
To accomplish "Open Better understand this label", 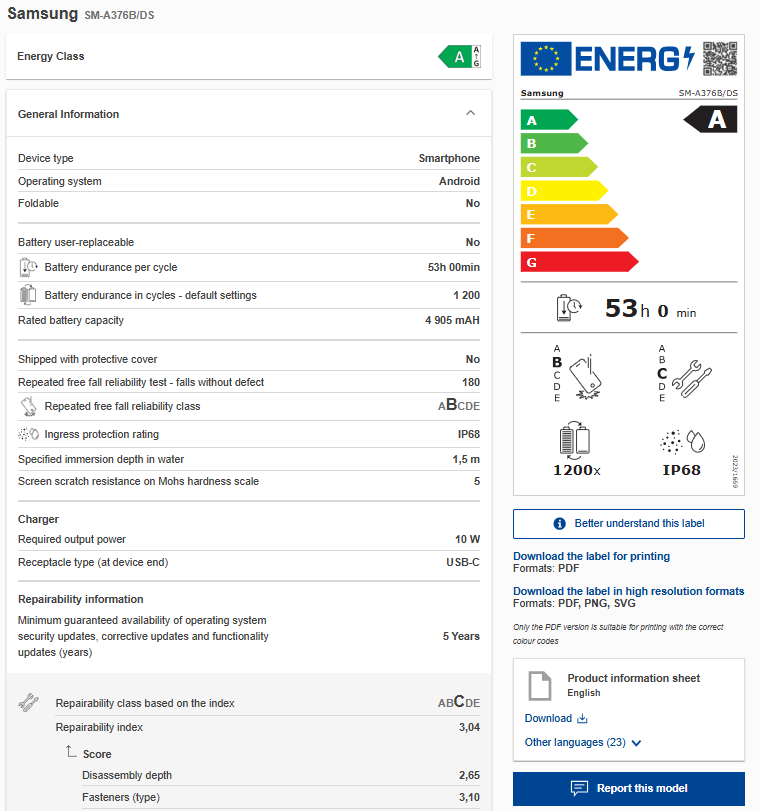I will click(629, 524).
